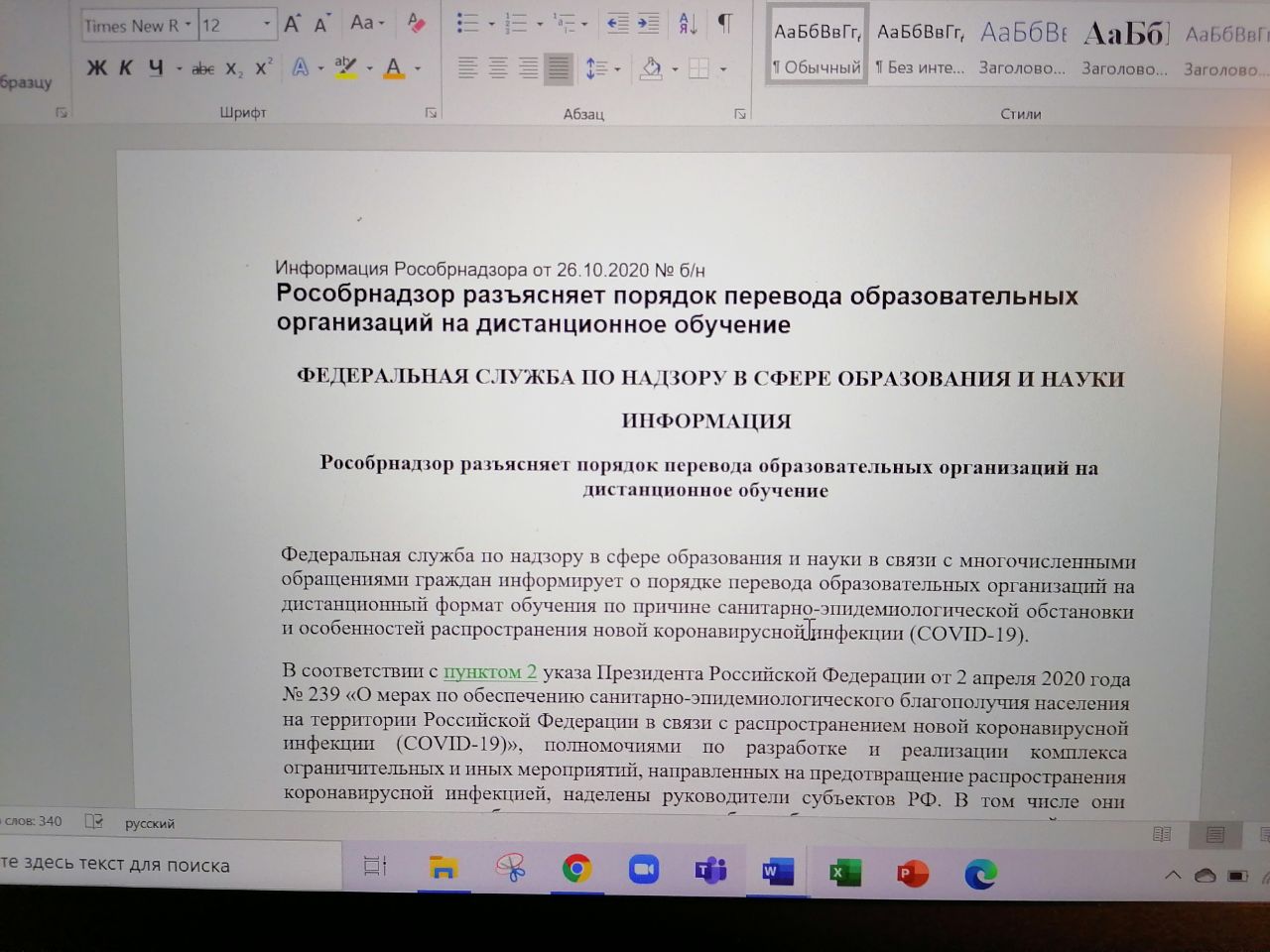This screenshot has height=952, width=1270.
Task: Justify the text alignment
Action: (x=560, y=68)
